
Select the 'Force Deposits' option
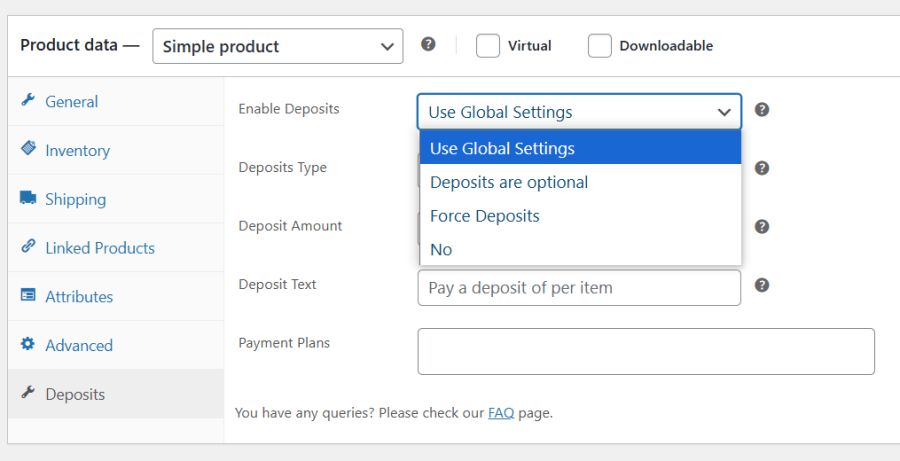click(485, 216)
